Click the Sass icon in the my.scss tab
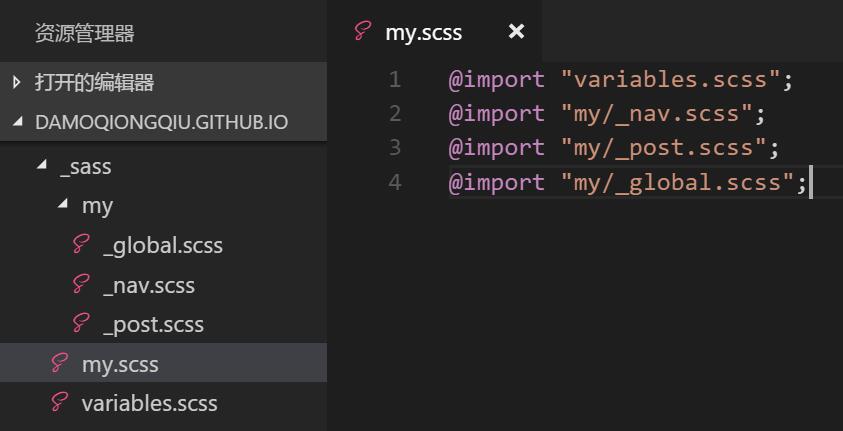The image size is (843, 431). pos(363,31)
